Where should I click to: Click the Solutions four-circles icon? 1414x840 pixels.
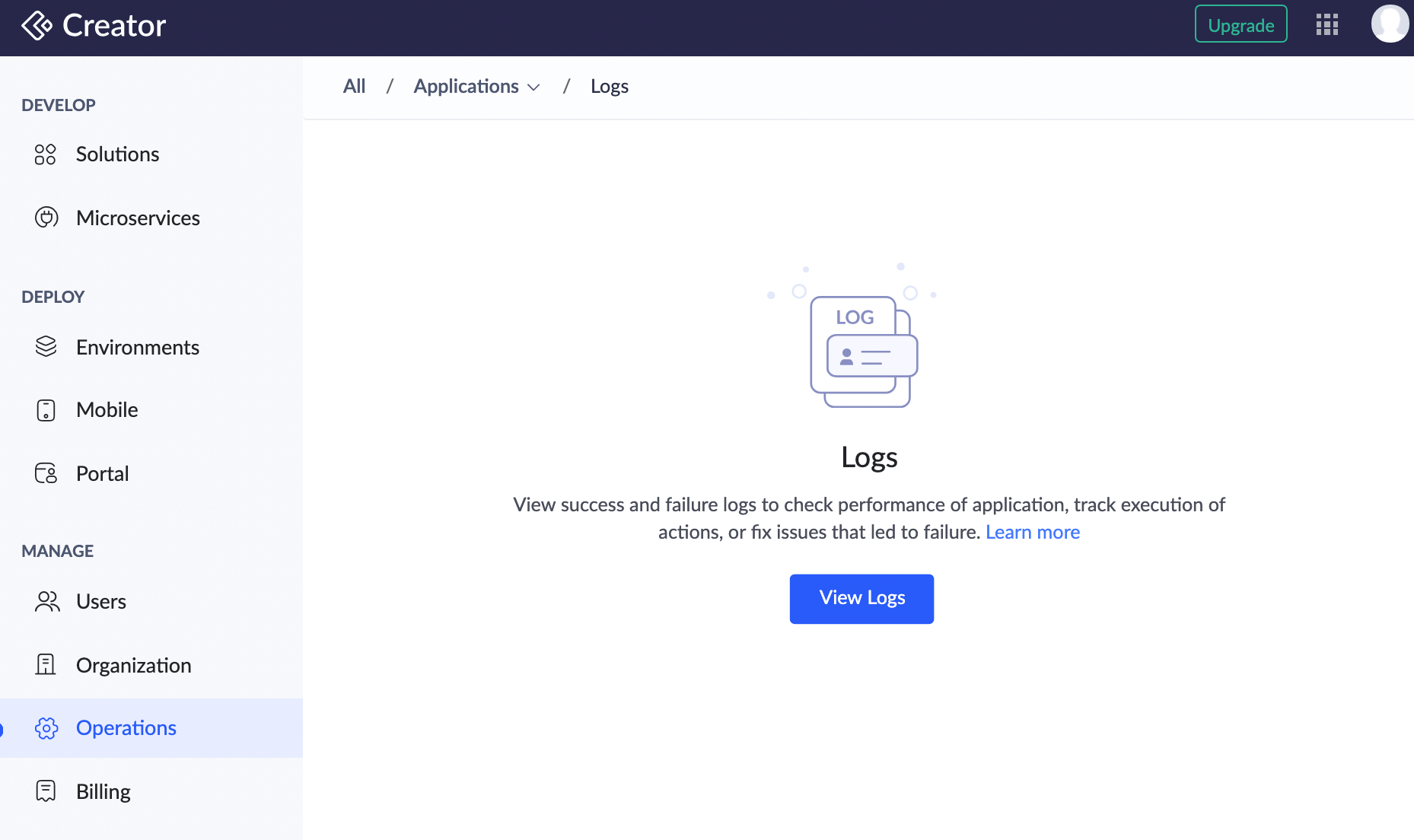[46, 154]
